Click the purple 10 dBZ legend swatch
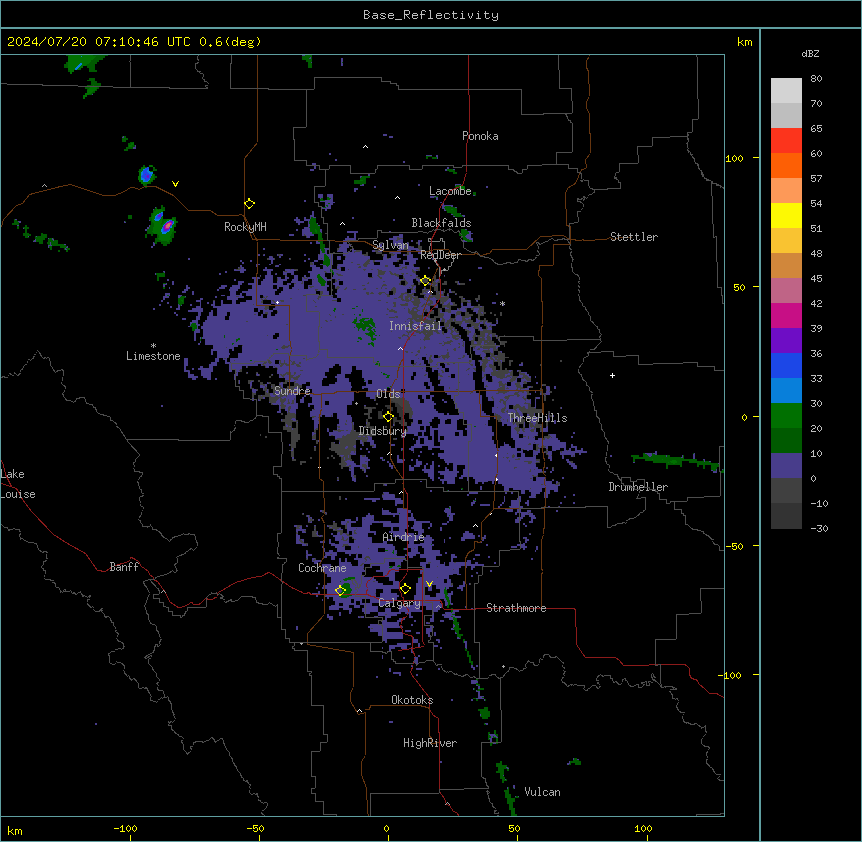 tap(786, 466)
